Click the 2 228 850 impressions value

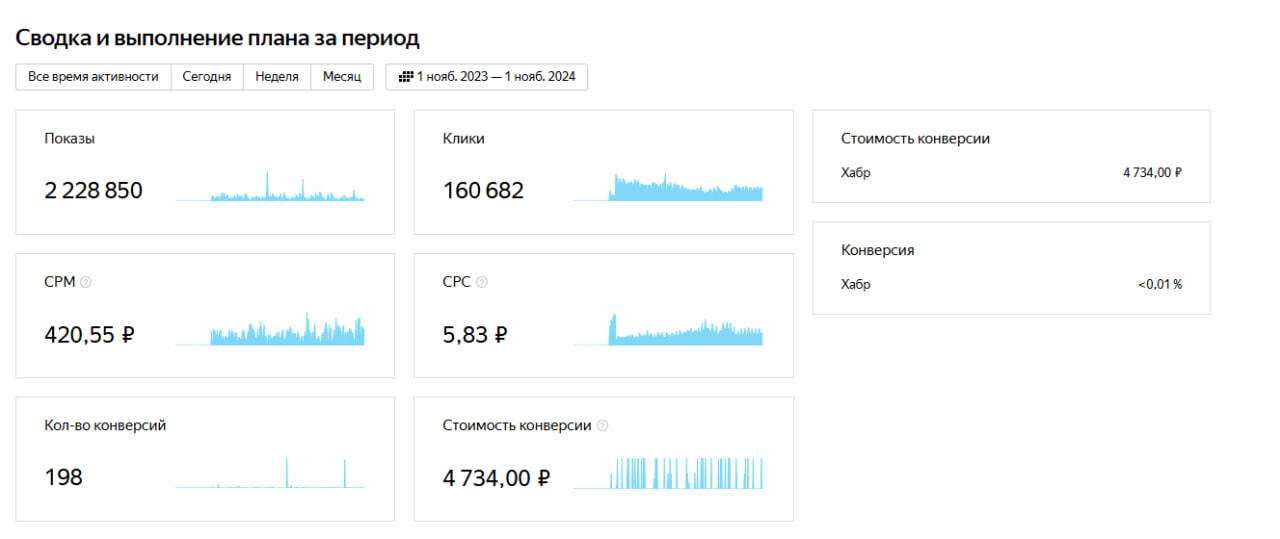click(x=94, y=190)
